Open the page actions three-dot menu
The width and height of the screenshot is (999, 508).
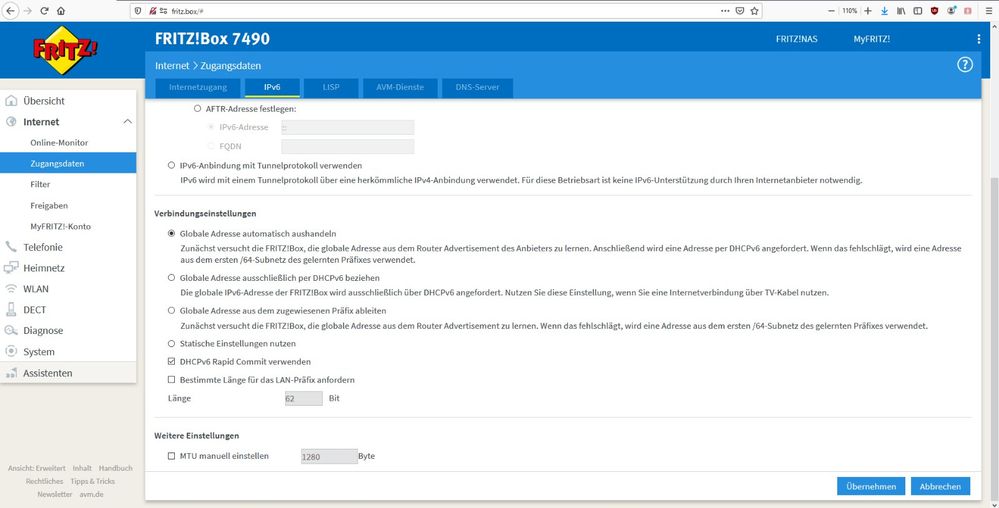pos(725,11)
